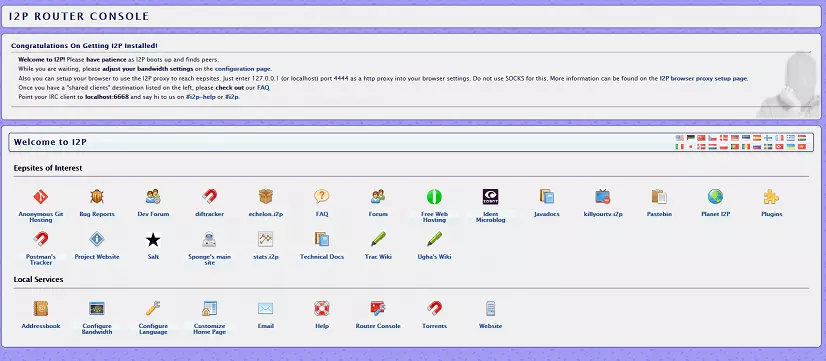
Task: Switch language with the China flag
Action: tap(701, 138)
